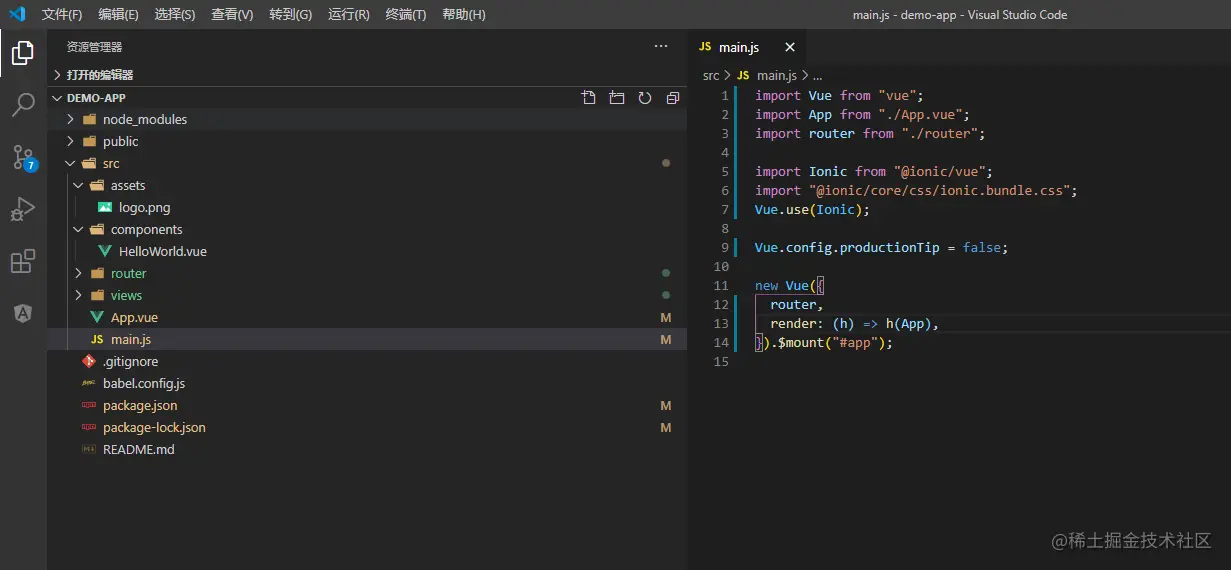Open package.json in the file tree
Viewport: 1231px width, 570px height.
pos(140,405)
